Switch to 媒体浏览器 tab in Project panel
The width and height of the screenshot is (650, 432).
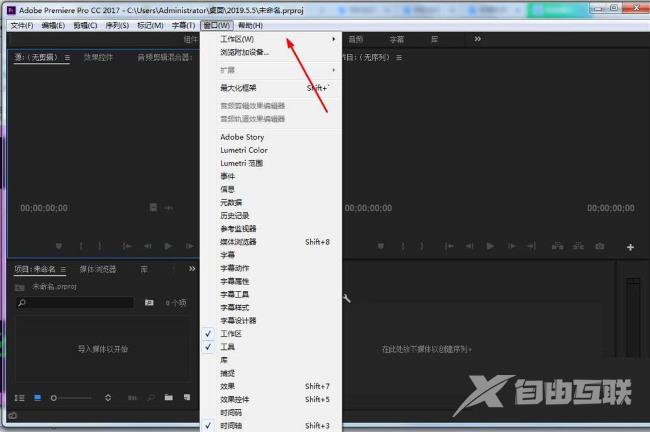pos(98,269)
